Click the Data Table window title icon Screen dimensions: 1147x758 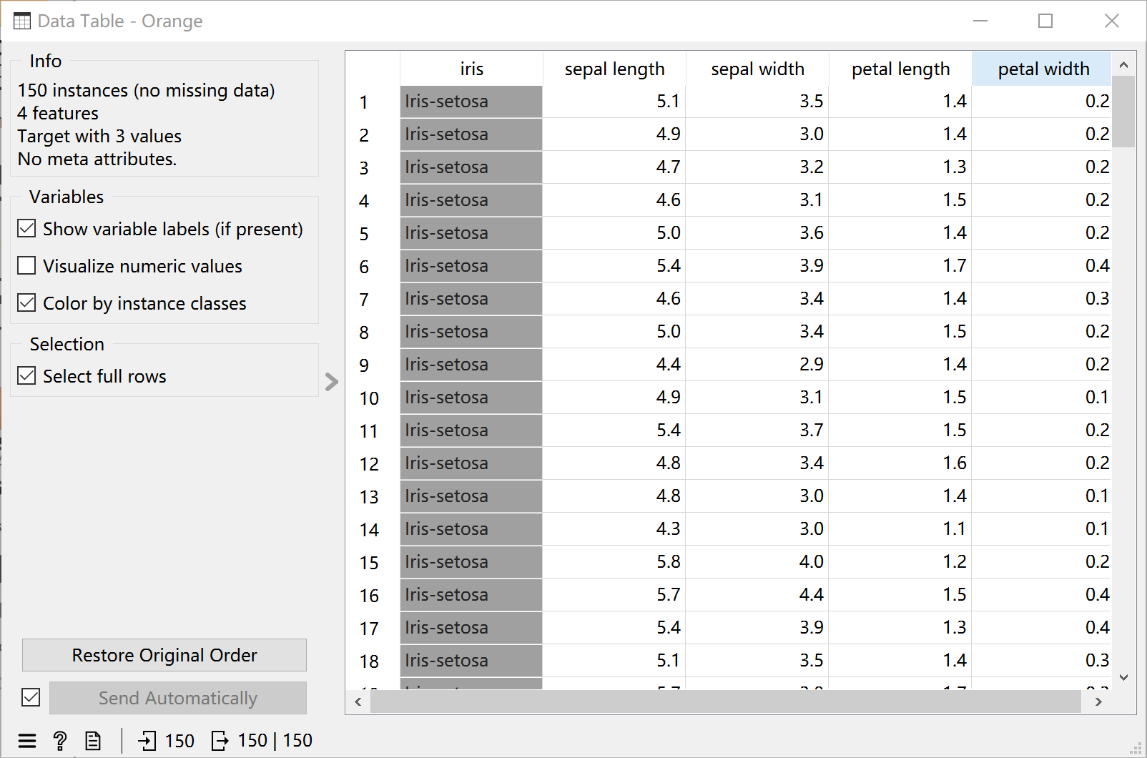22,21
